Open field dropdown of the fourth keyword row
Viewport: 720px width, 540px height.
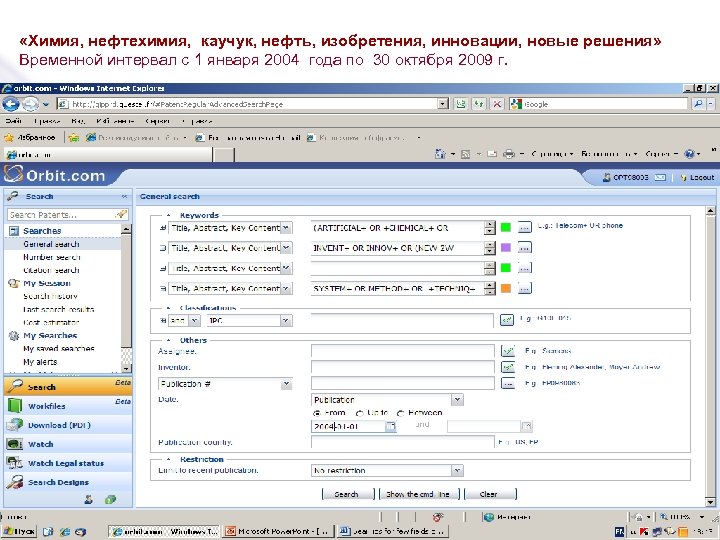(x=286, y=288)
